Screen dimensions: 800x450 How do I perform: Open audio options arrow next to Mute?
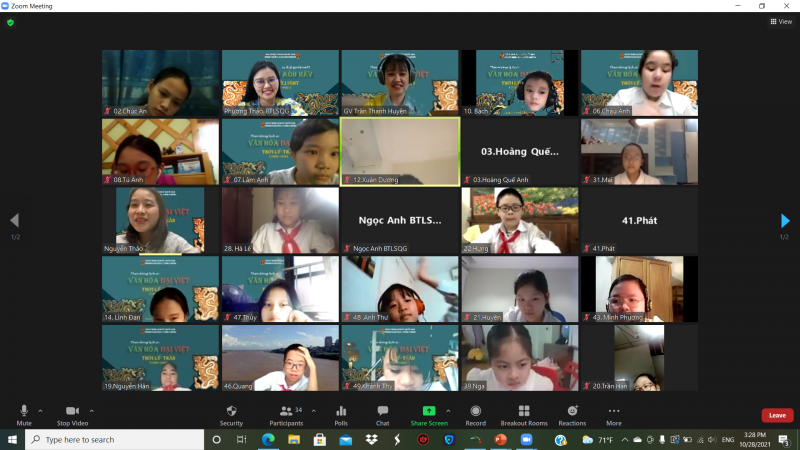click(x=40, y=411)
